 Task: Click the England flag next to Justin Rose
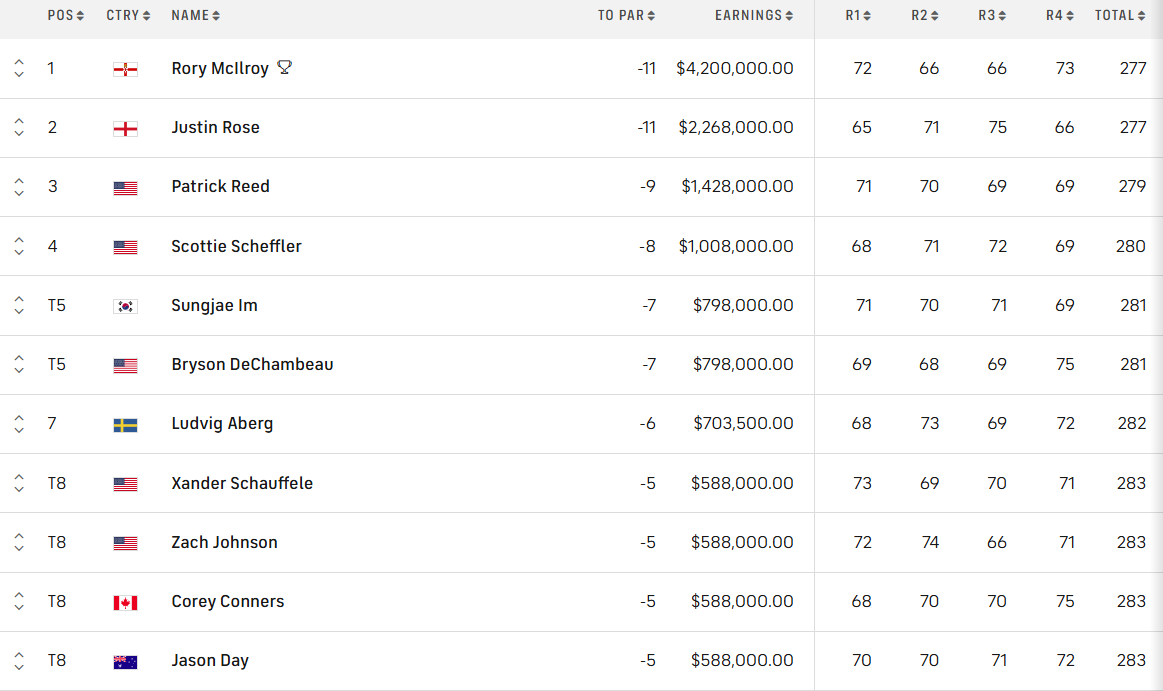click(x=125, y=128)
